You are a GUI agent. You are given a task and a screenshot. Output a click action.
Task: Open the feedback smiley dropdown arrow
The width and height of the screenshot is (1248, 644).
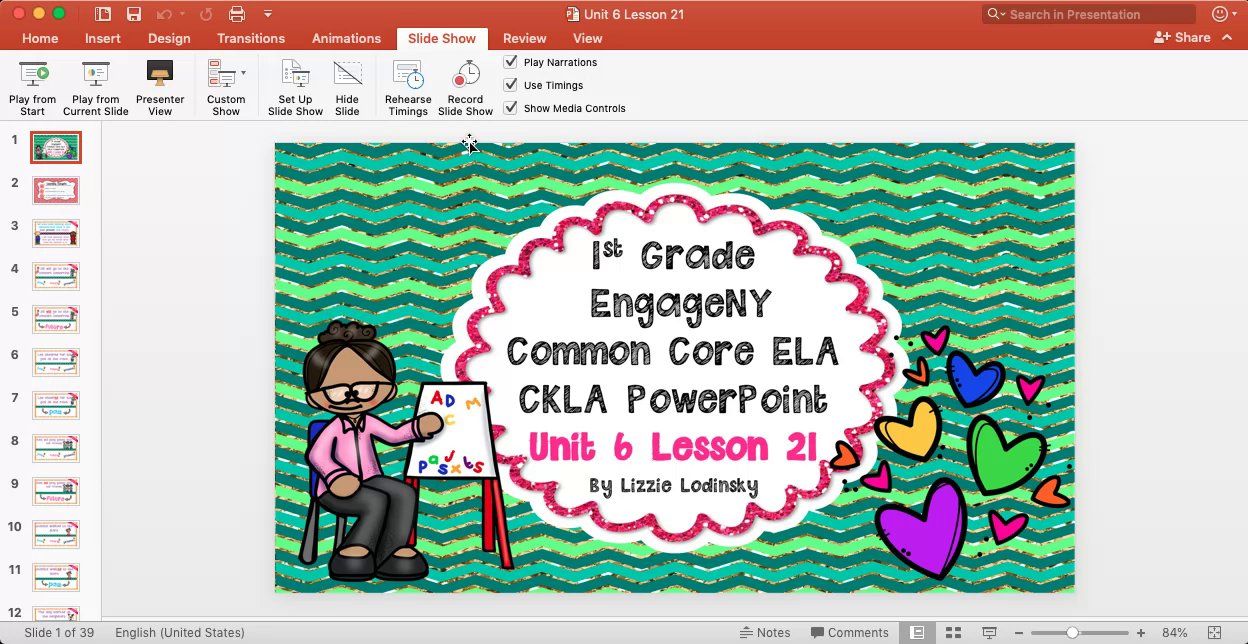pyautogui.click(x=1236, y=14)
